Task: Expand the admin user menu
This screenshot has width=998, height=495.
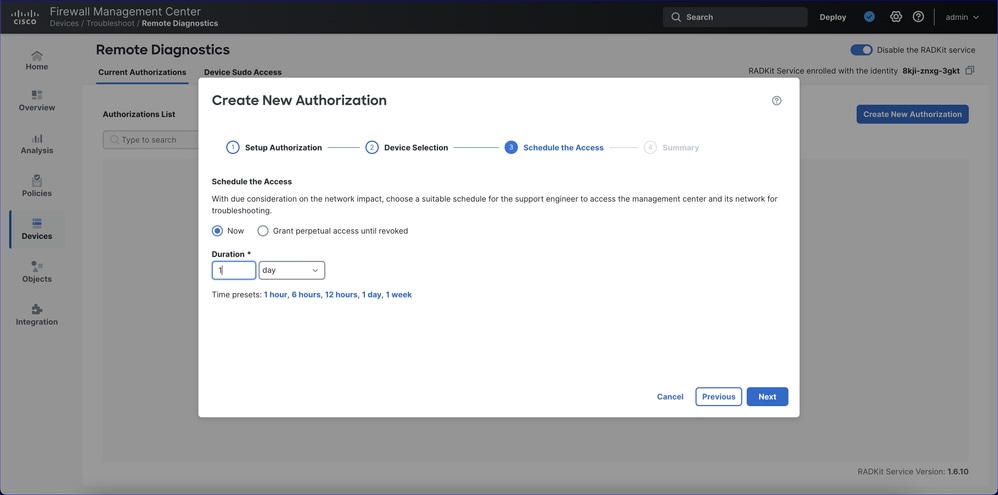Action: coord(962,17)
